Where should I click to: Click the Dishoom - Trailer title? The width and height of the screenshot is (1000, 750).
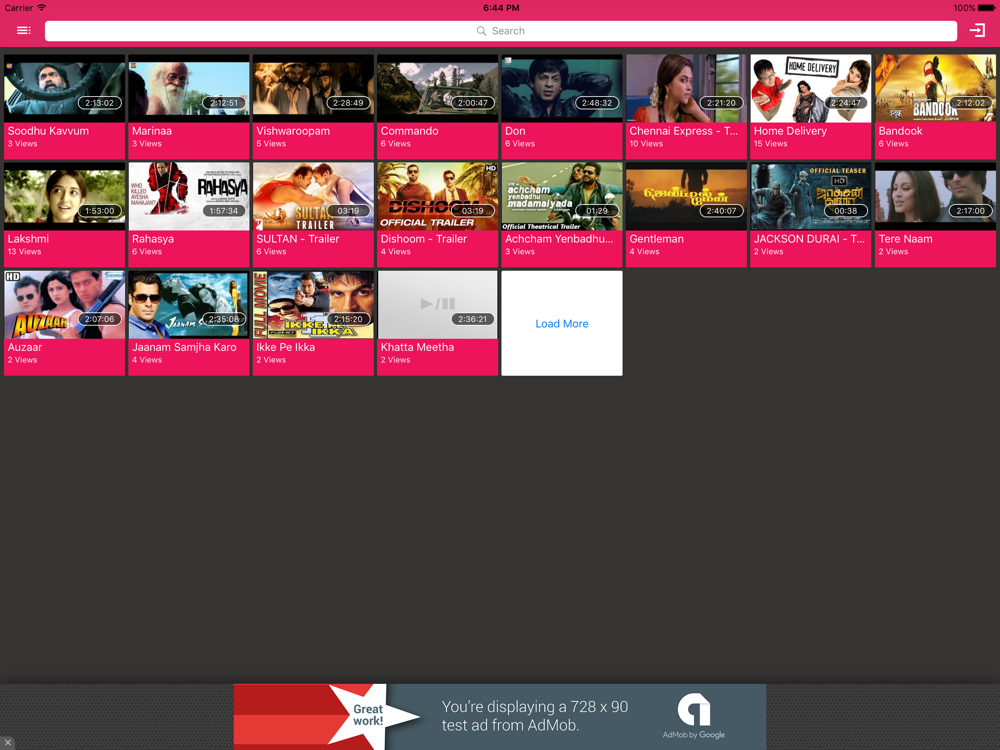click(424, 239)
